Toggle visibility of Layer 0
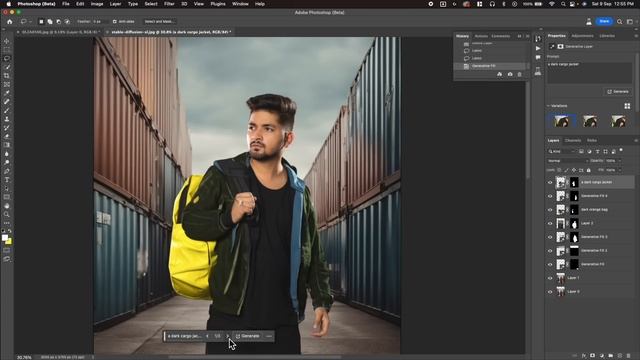This screenshot has height=360, width=640. coord(550,292)
